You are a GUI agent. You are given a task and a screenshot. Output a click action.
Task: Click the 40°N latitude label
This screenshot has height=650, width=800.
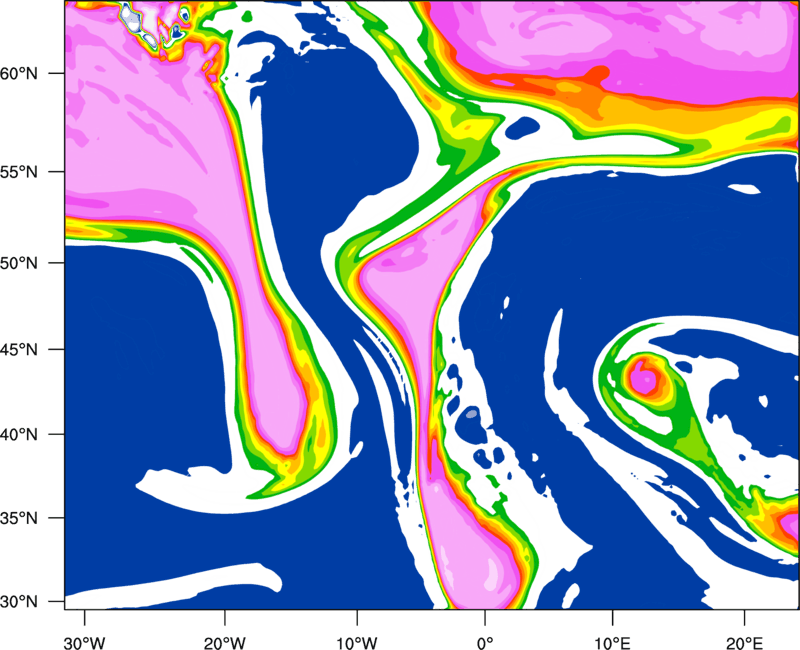19,435
